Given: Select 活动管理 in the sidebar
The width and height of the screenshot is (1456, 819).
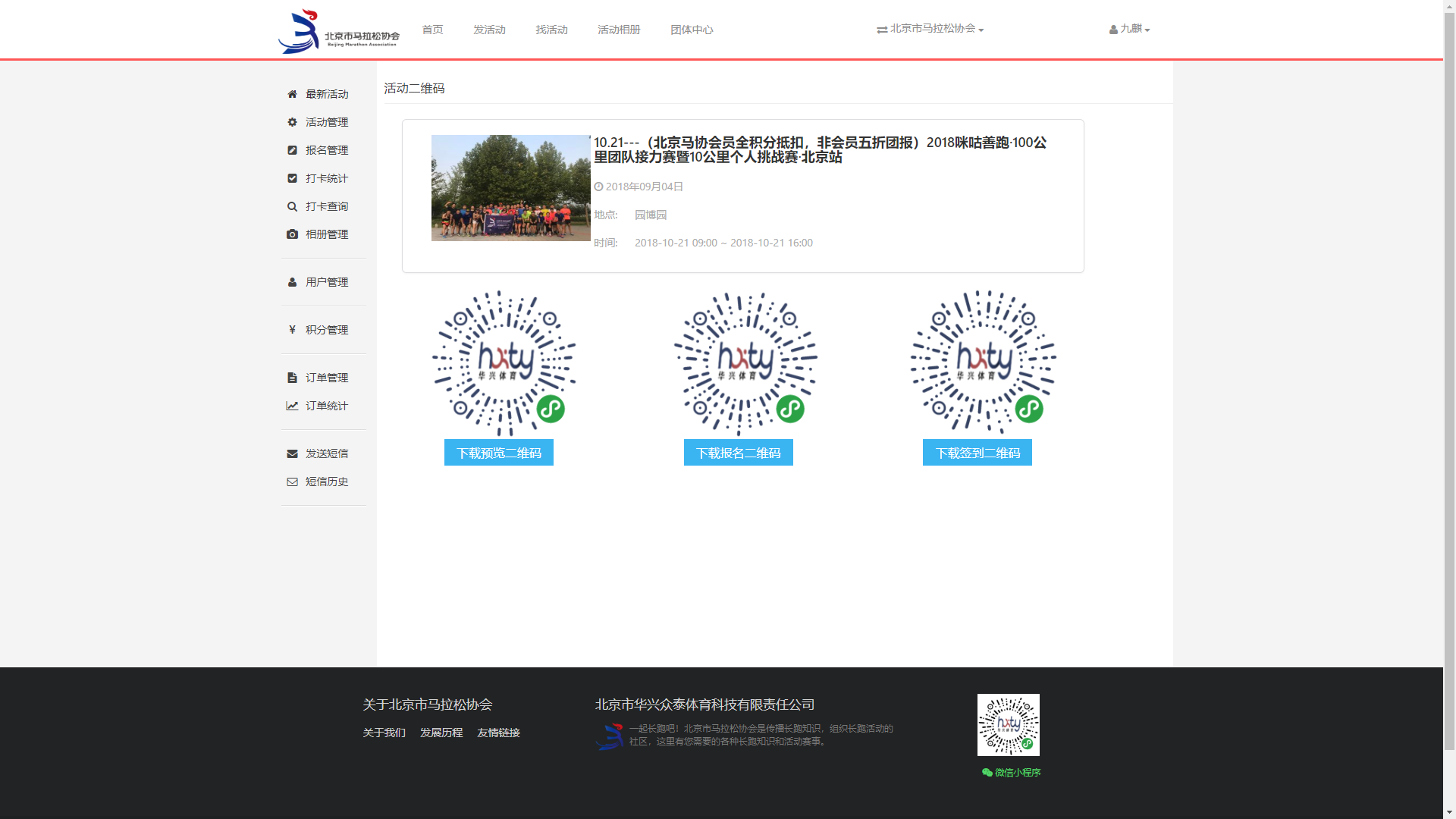Looking at the screenshot, I should tap(327, 122).
